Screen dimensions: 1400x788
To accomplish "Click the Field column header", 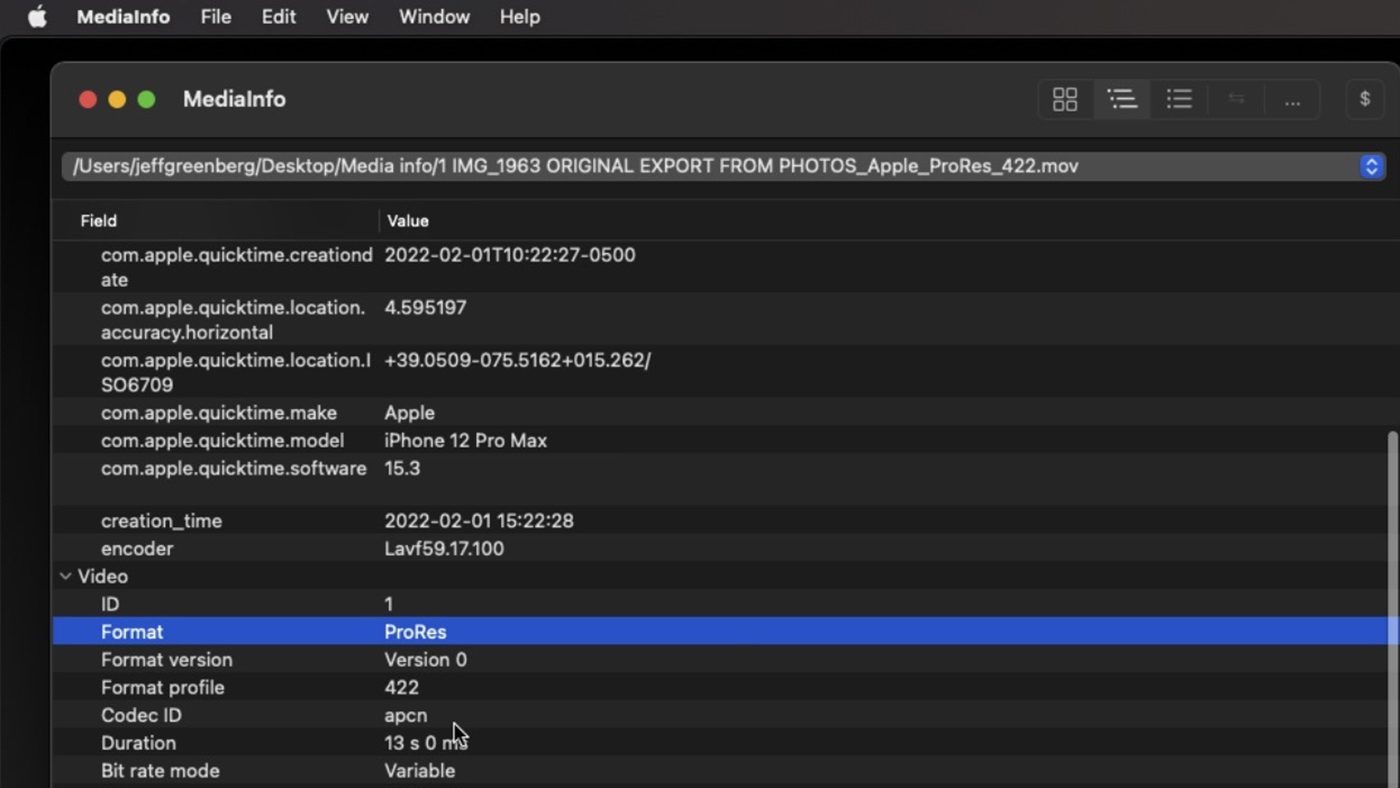I will coord(99,221).
